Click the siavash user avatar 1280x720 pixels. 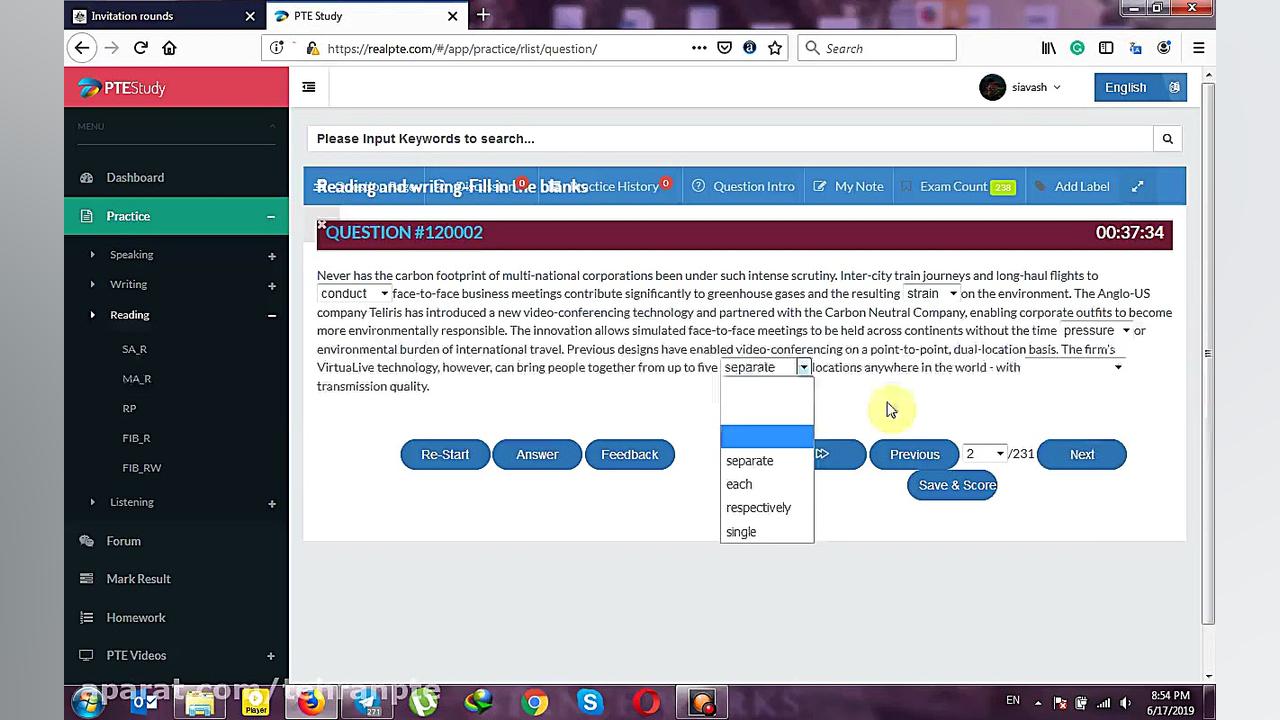pos(992,87)
